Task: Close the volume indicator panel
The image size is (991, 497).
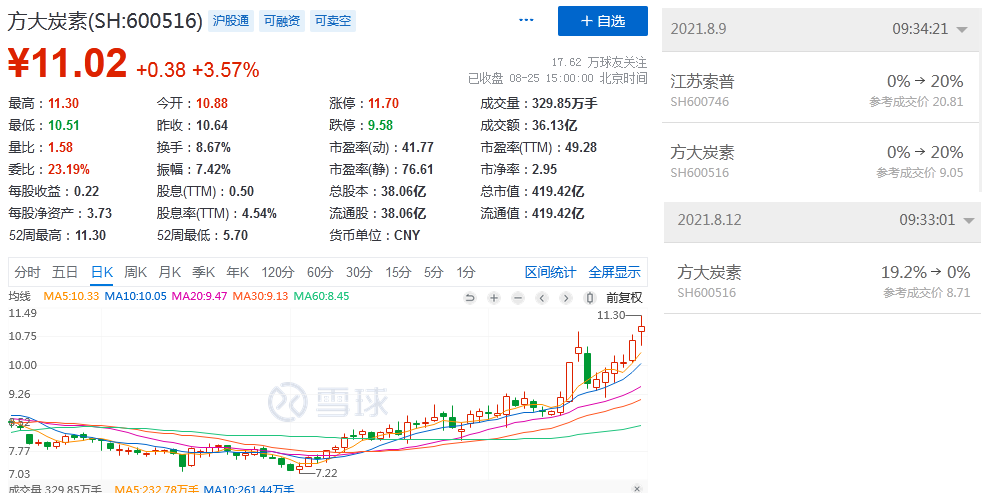Action: pyautogui.click(x=637, y=489)
